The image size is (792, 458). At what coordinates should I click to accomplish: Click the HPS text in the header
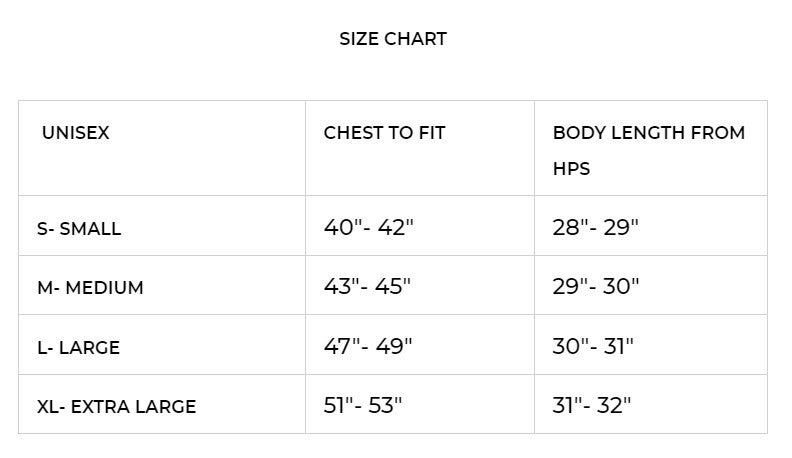tap(571, 168)
